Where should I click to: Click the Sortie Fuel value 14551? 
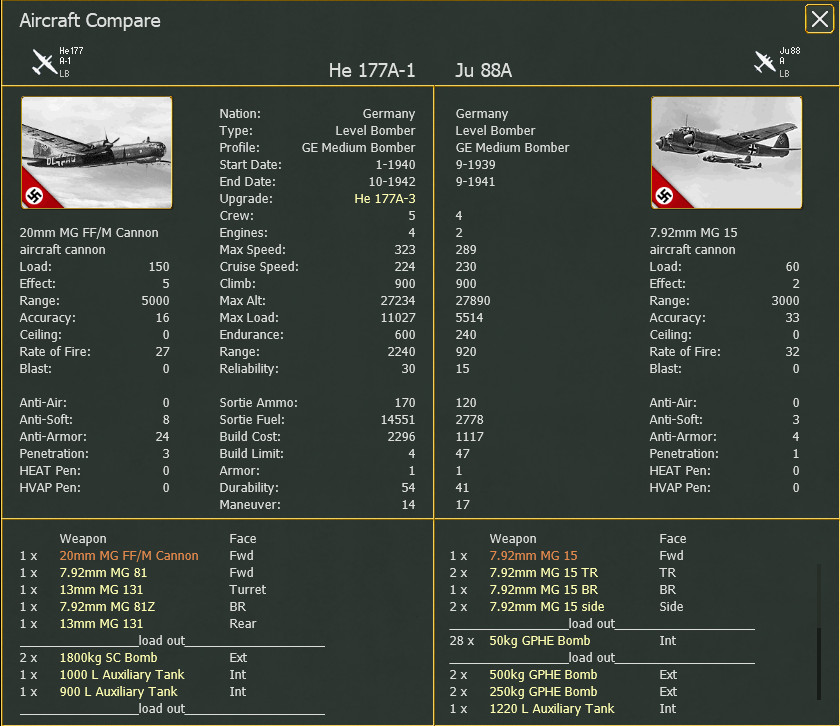(398, 420)
